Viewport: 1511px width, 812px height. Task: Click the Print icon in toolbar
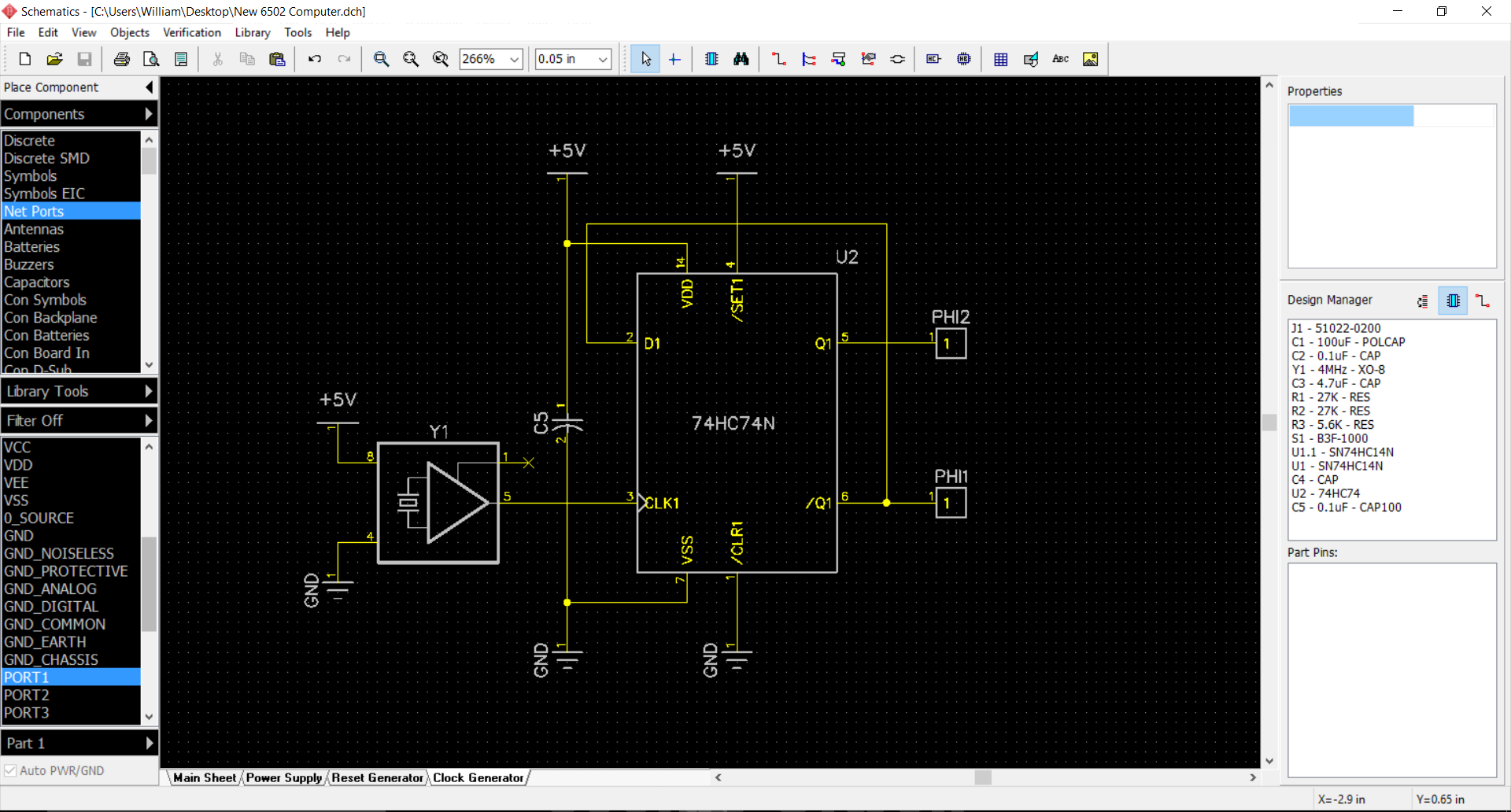tap(122, 59)
